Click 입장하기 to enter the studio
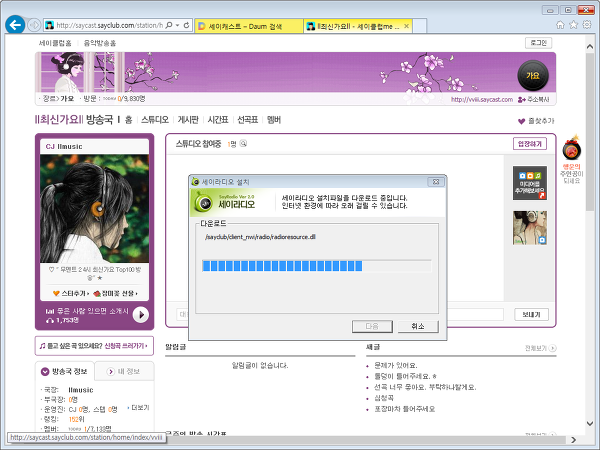 (530, 144)
